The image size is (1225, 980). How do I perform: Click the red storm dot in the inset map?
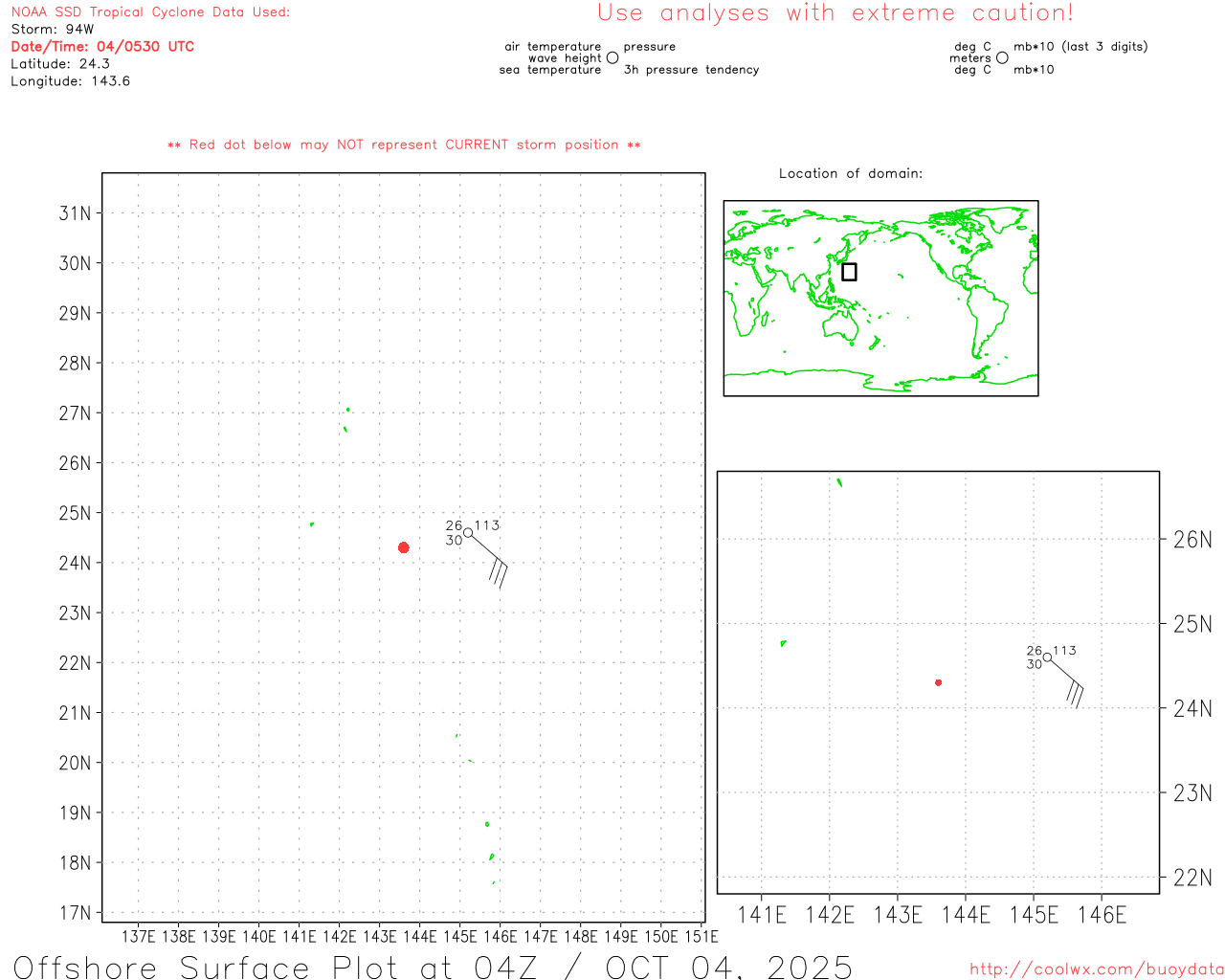[x=939, y=682]
